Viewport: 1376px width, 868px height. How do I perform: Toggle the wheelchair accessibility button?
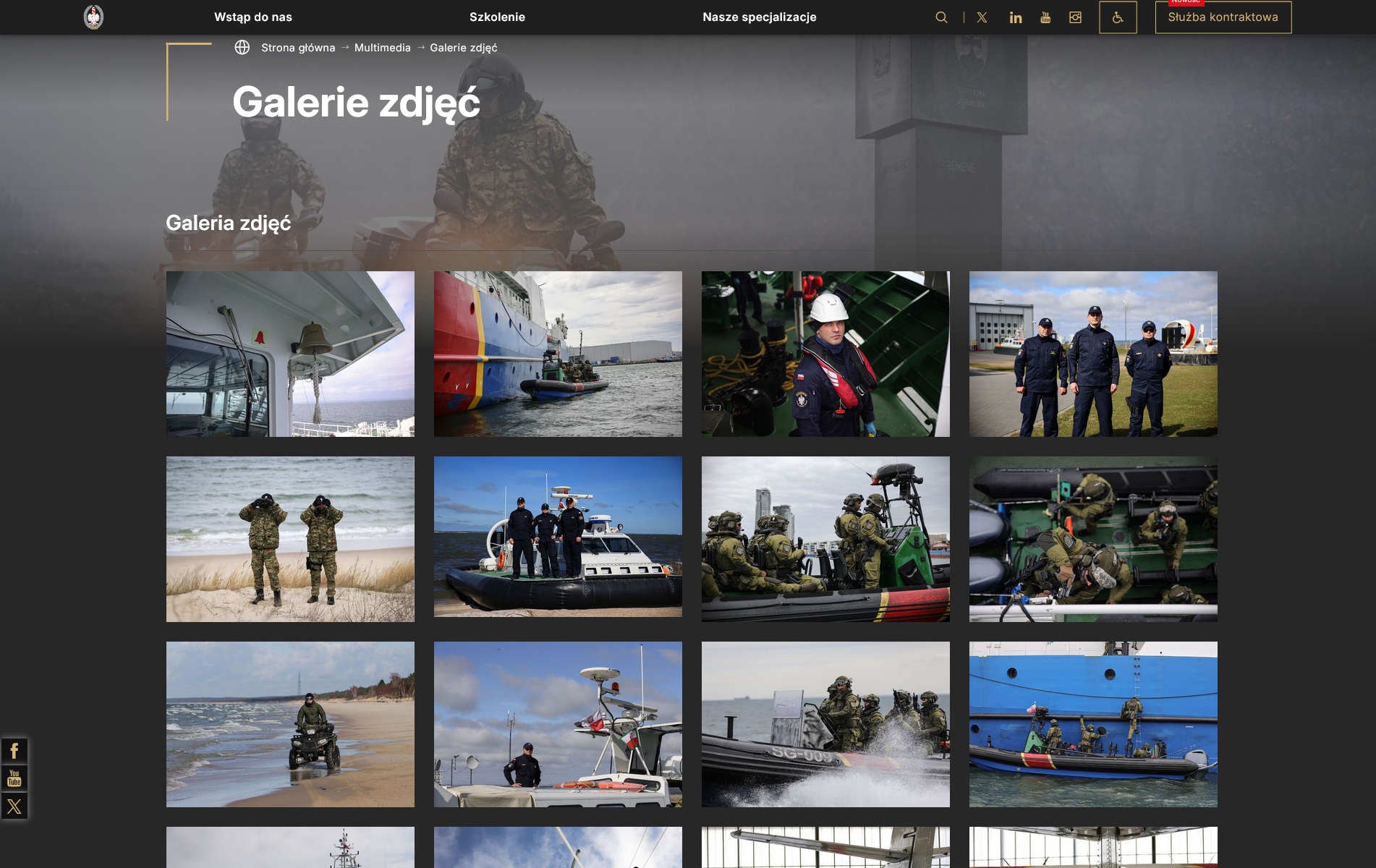pyautogui.click(x=1118, y=17)
